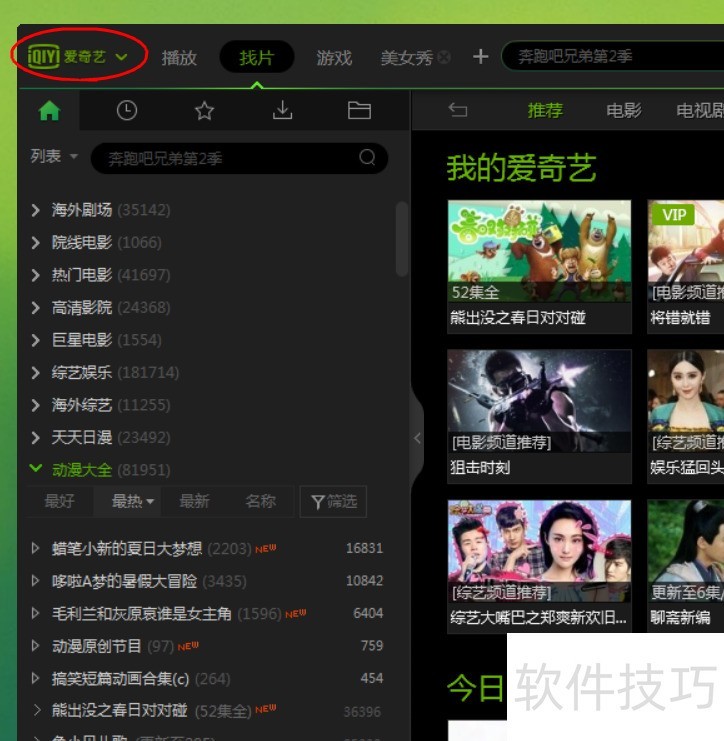Click the magnifier search icon in sidebar
This screenshot has width=724, height=741.
[367, 157]
